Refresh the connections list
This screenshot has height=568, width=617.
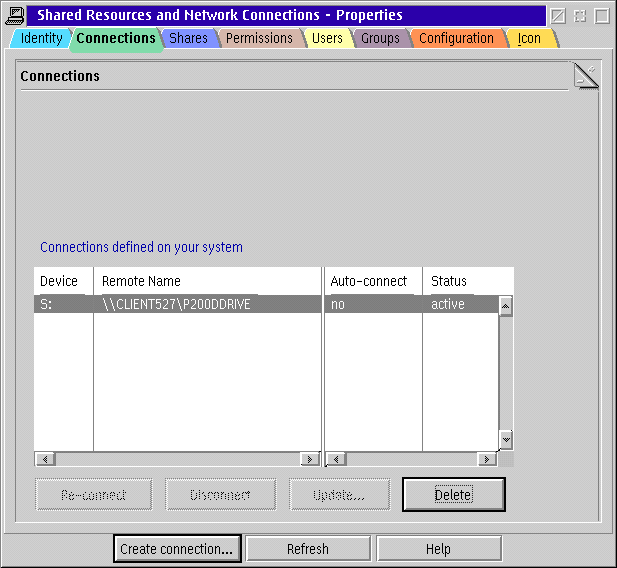tap(308, 549)
